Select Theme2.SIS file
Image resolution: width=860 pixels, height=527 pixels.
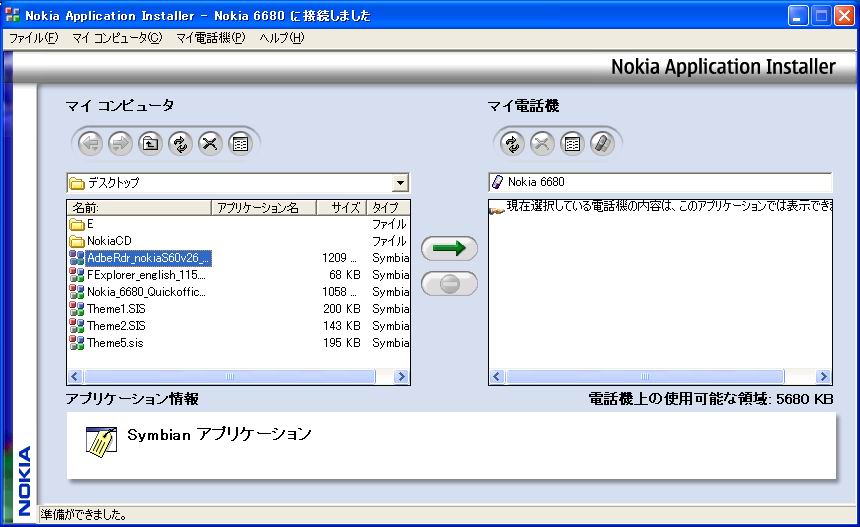[116, 326]
